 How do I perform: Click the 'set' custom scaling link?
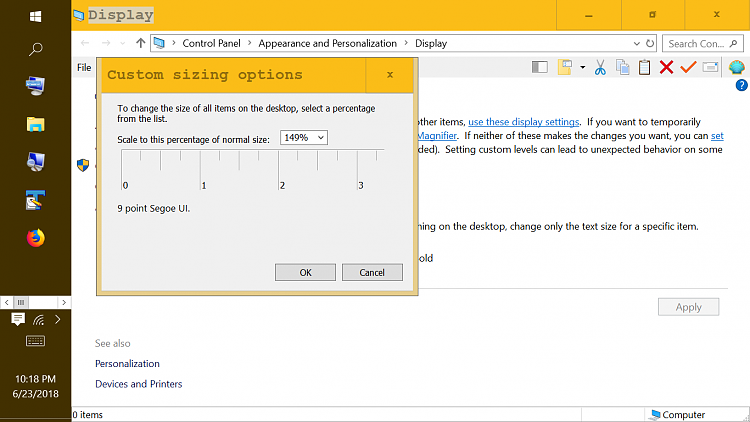[717, 136]
